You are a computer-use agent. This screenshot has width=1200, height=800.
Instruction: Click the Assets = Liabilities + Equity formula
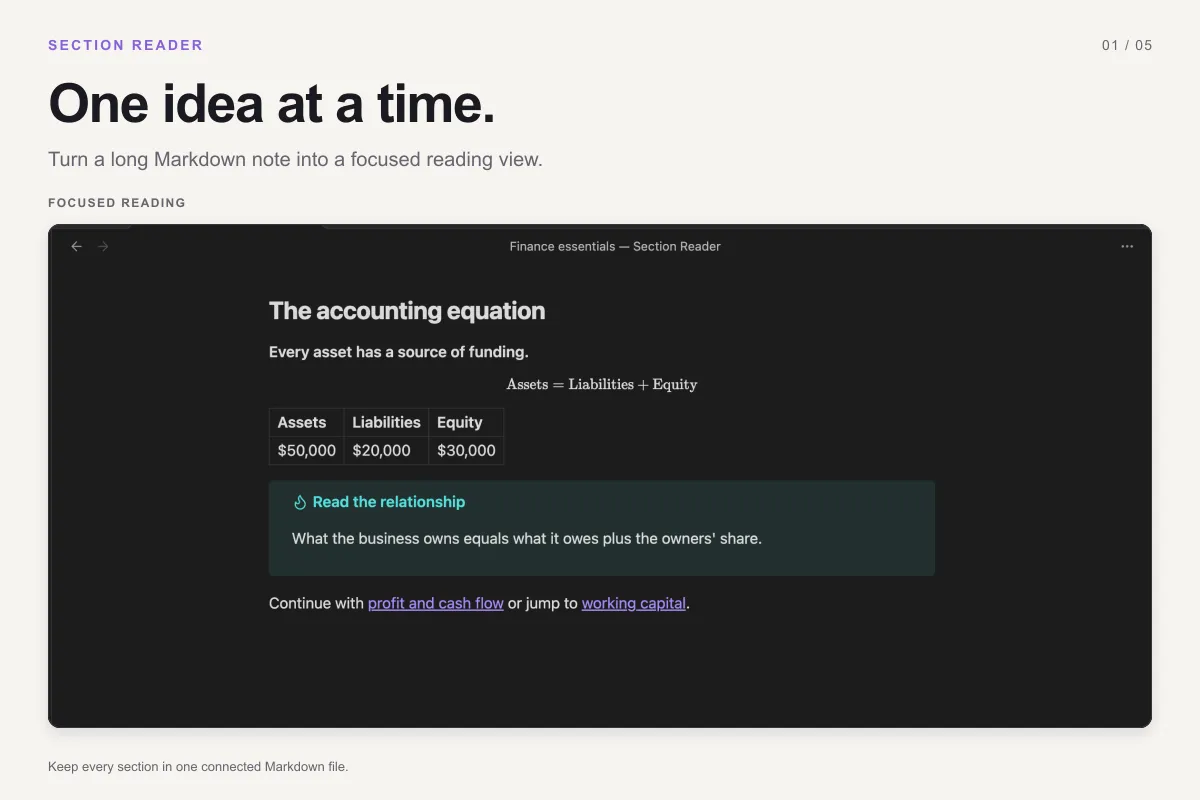[x=602, y=384]
